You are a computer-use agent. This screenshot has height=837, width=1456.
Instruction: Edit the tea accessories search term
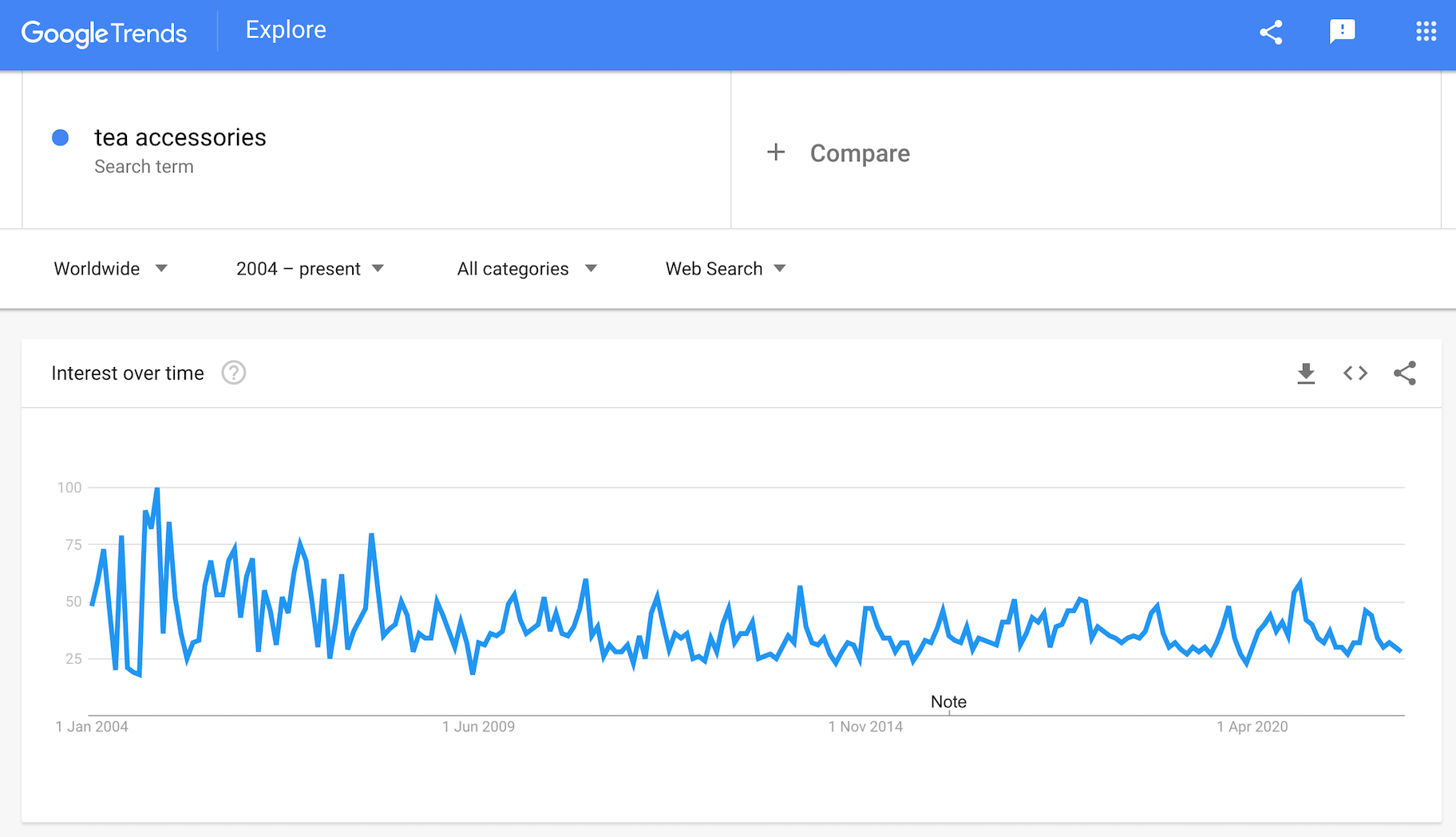[x=180, y=138]
